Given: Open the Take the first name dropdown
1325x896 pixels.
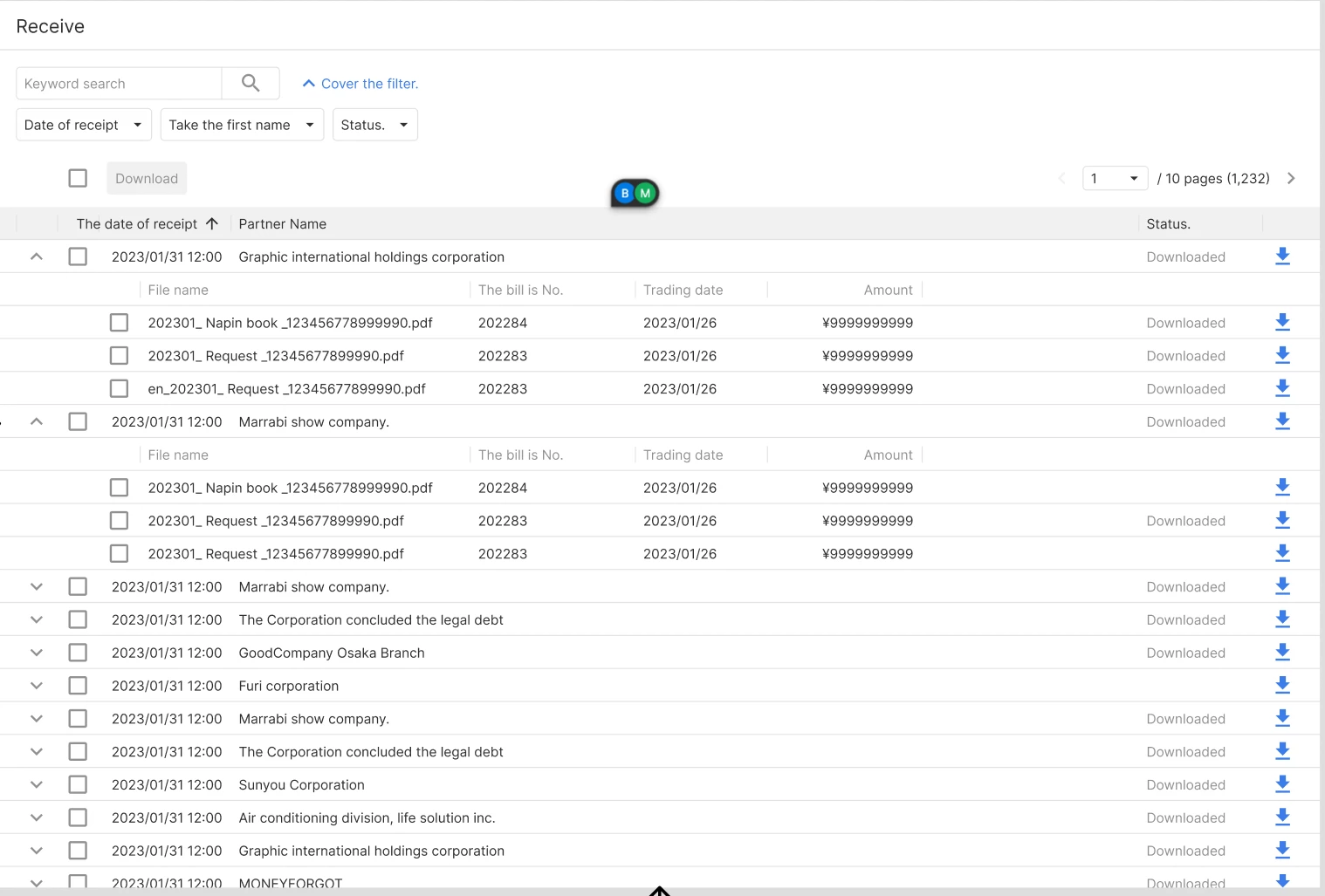Looking at the screenshot, I should point(242,125).
